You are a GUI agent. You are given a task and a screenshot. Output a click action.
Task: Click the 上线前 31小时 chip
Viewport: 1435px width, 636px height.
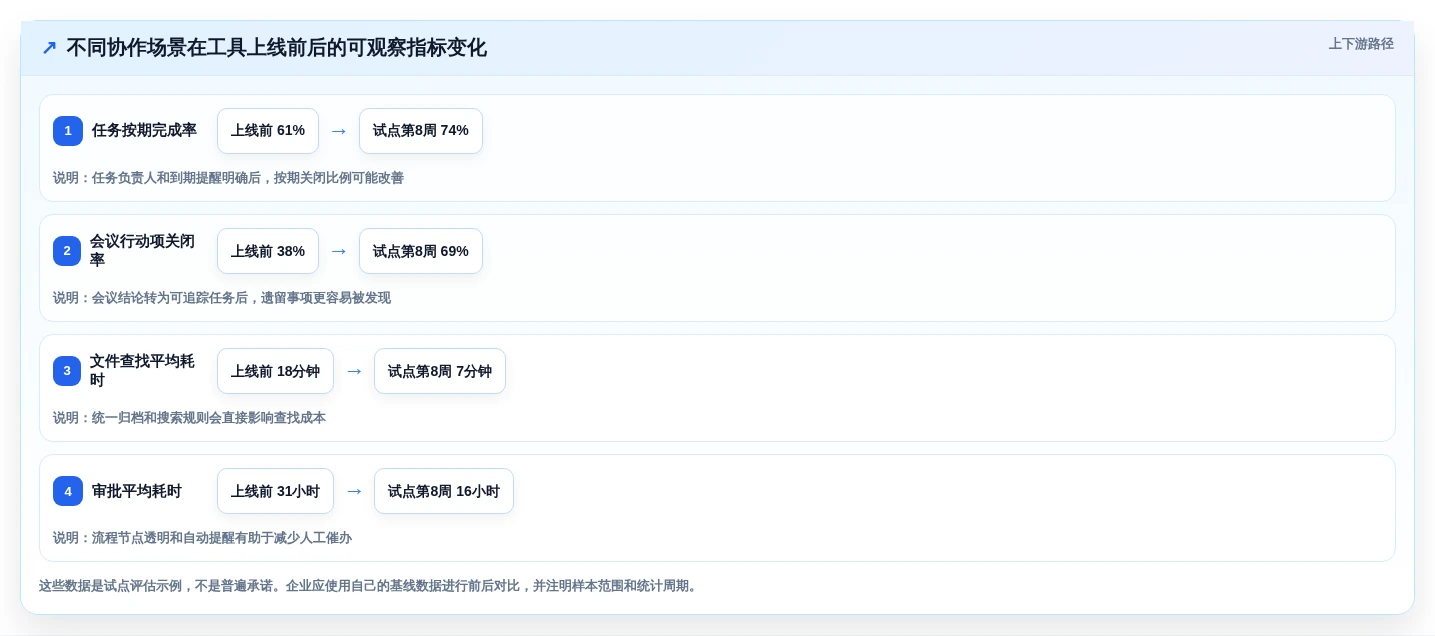coord(275,491)
